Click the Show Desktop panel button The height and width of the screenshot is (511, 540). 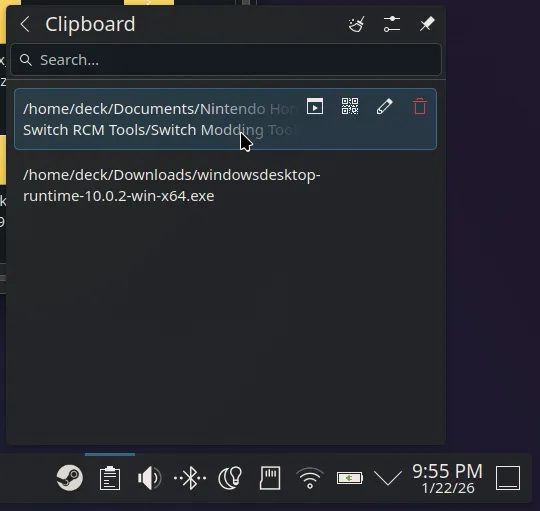(x=508, y=478)
